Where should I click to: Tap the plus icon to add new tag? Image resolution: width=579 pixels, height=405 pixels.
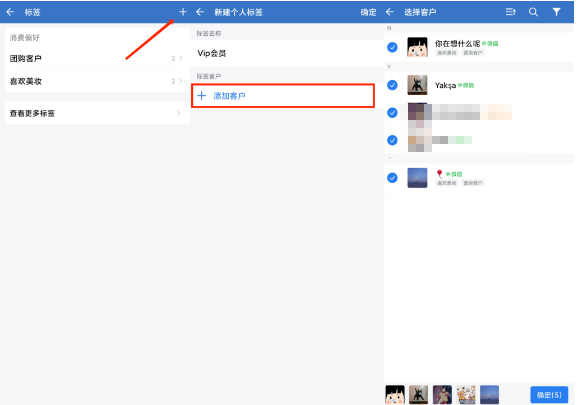pos(183,12)
